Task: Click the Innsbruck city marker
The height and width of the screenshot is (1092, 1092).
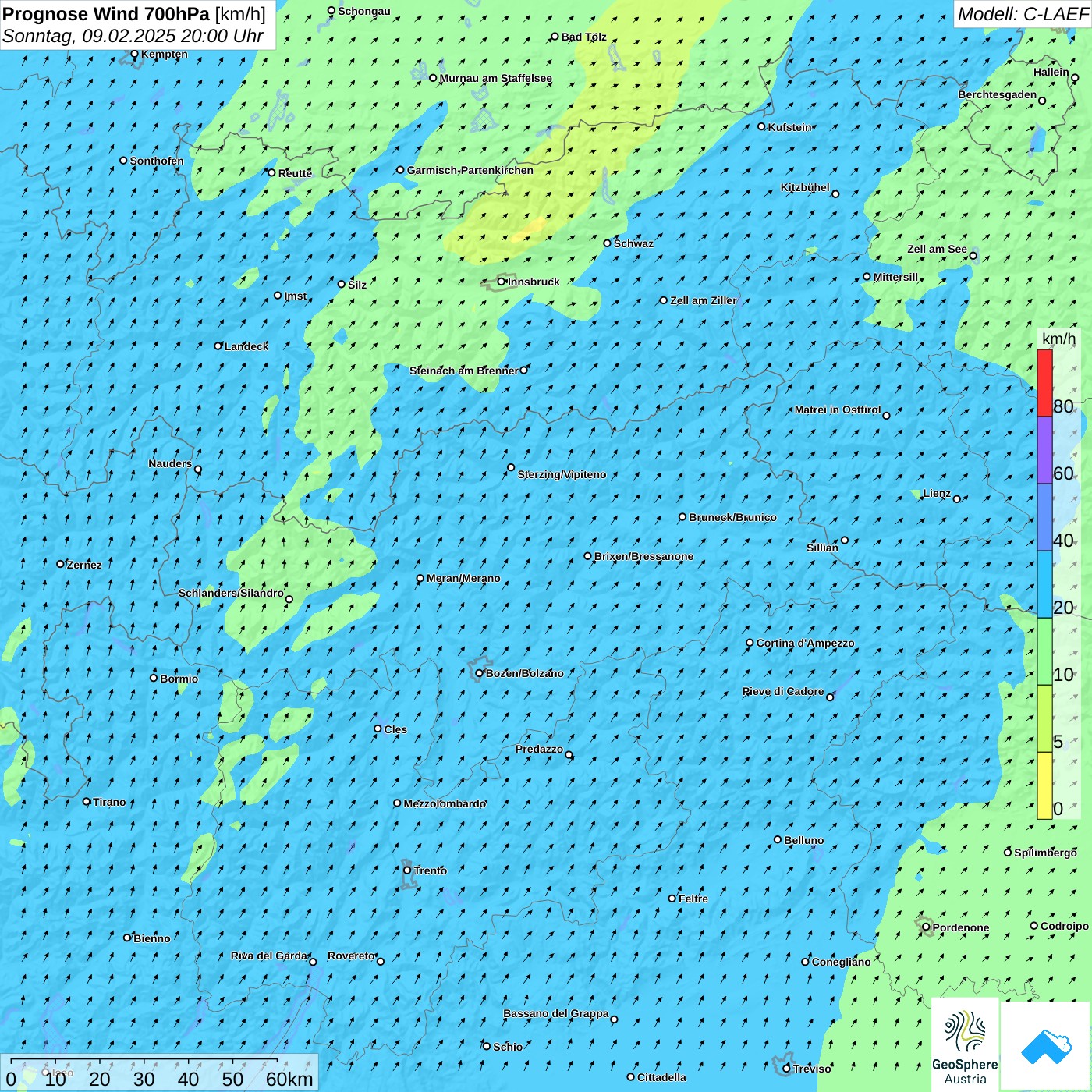Action: (x=502, y=282)
